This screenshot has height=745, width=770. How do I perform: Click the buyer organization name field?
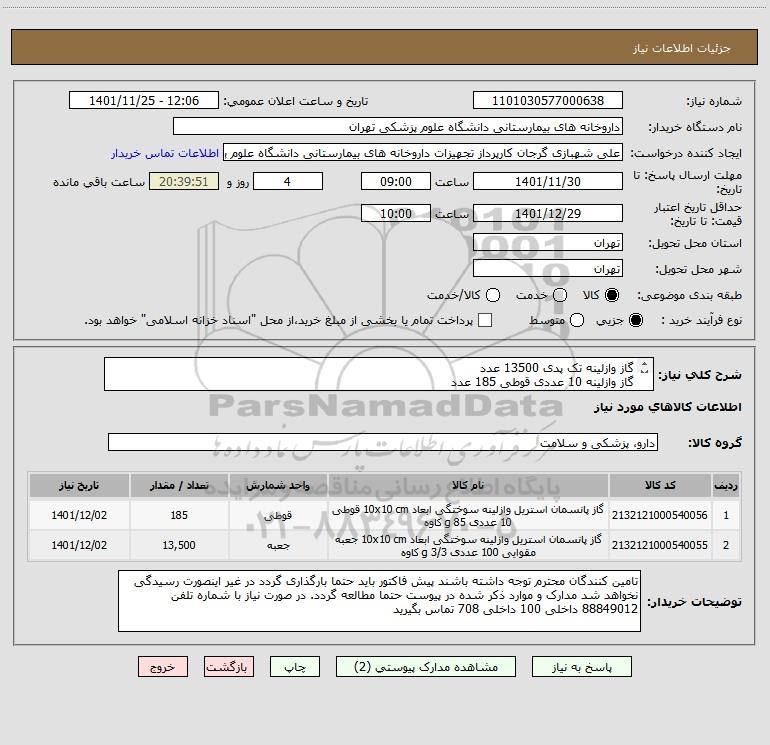pyautogui.click(x=398, y=126)
